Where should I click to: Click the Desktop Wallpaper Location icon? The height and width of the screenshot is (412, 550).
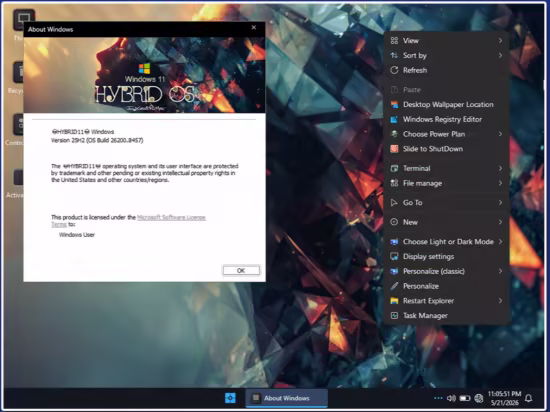(394, 104)
